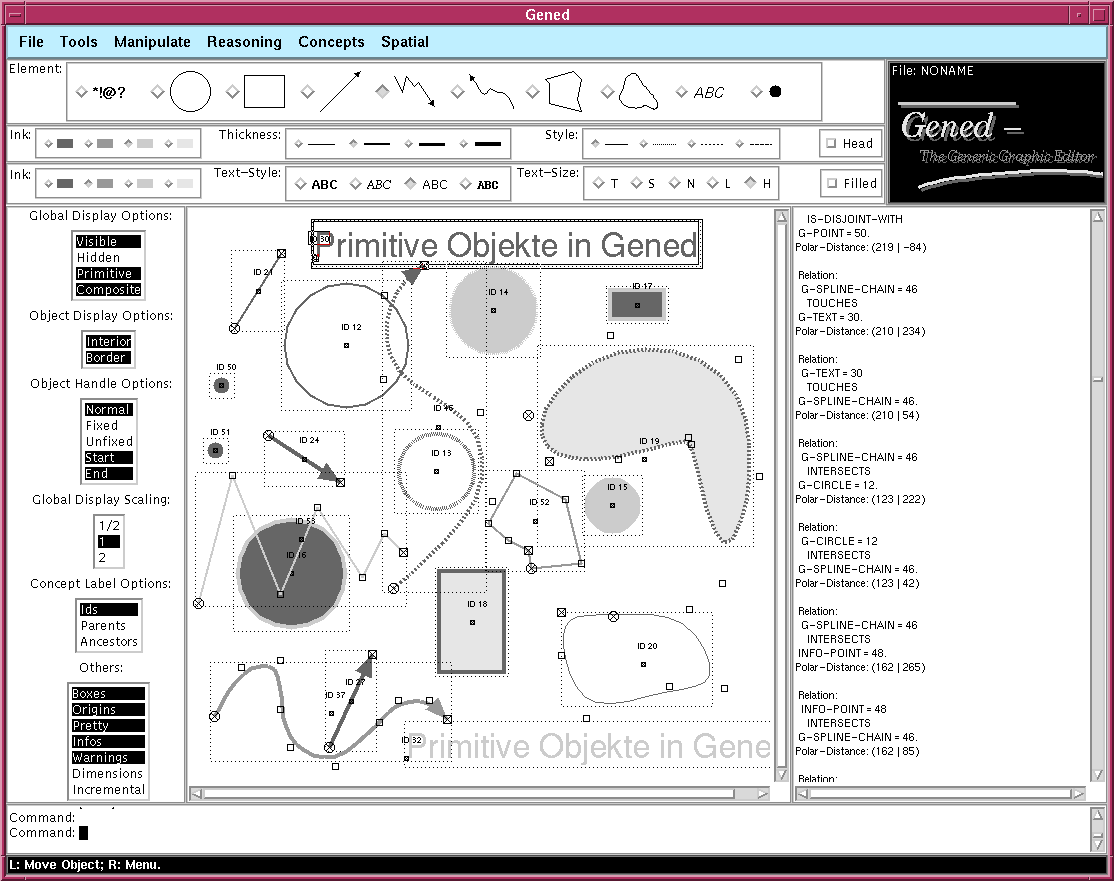Click the 'G-POINT = 50.' relation line

tap(834, 233)
